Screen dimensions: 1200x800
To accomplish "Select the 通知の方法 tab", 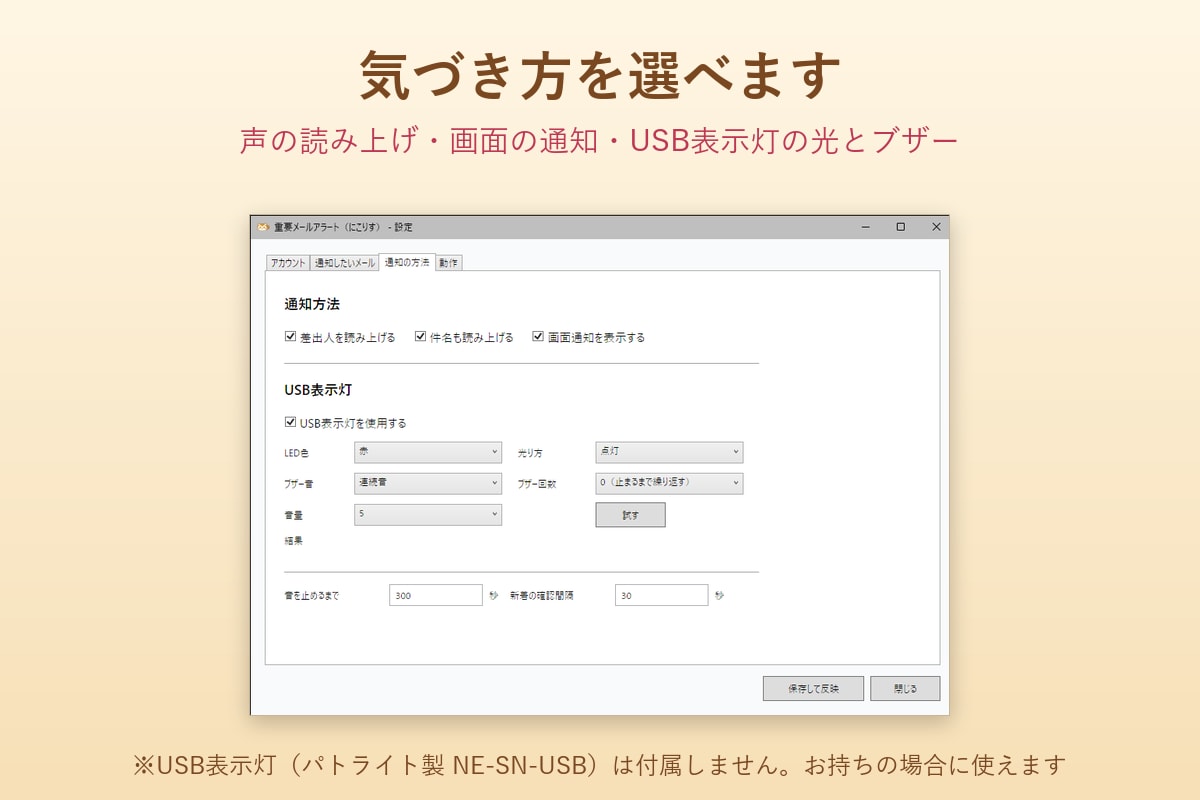I will point(407,262).
